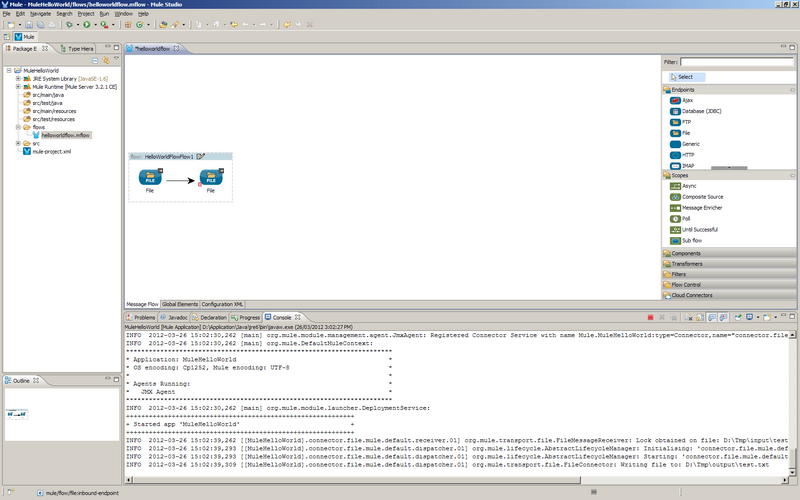Collapse the Endpoints palette drawer

729,89
